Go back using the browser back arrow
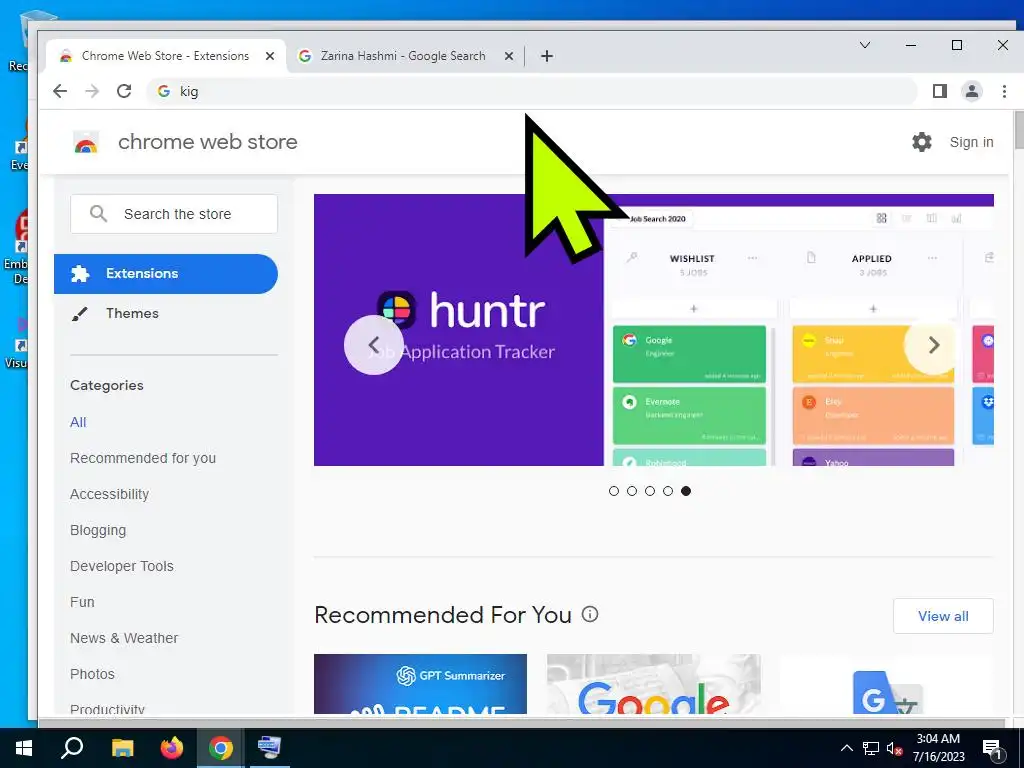Screen dimensions: 1024x768 (60, 91)
